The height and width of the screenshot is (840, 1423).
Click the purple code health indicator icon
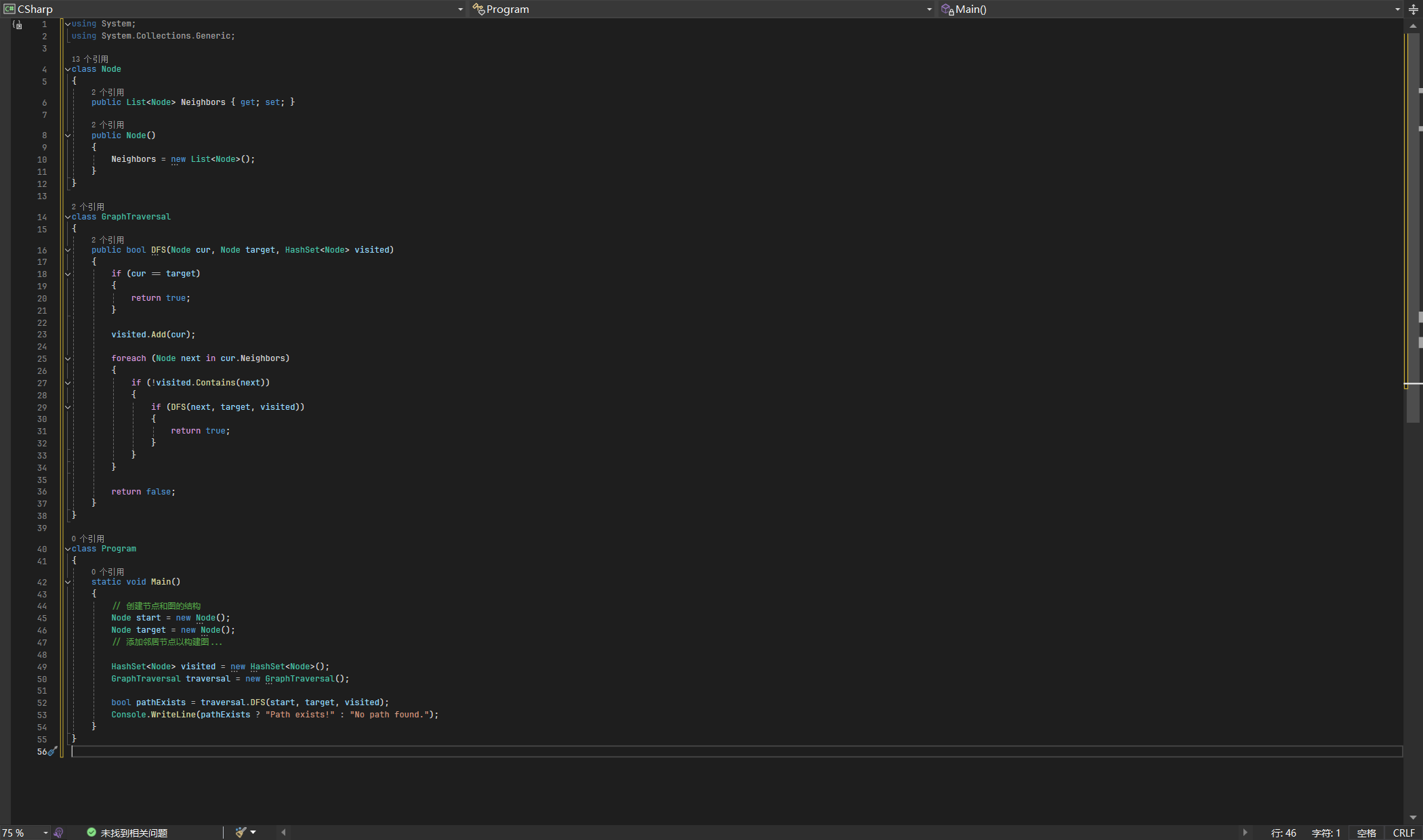coord(59,833)
